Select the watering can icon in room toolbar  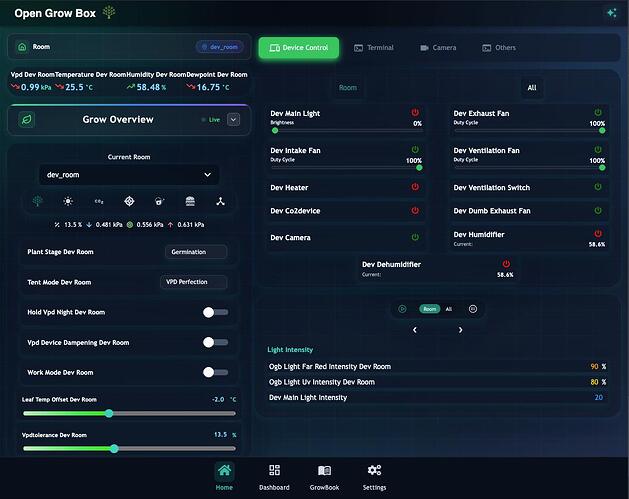pos(159,201)
